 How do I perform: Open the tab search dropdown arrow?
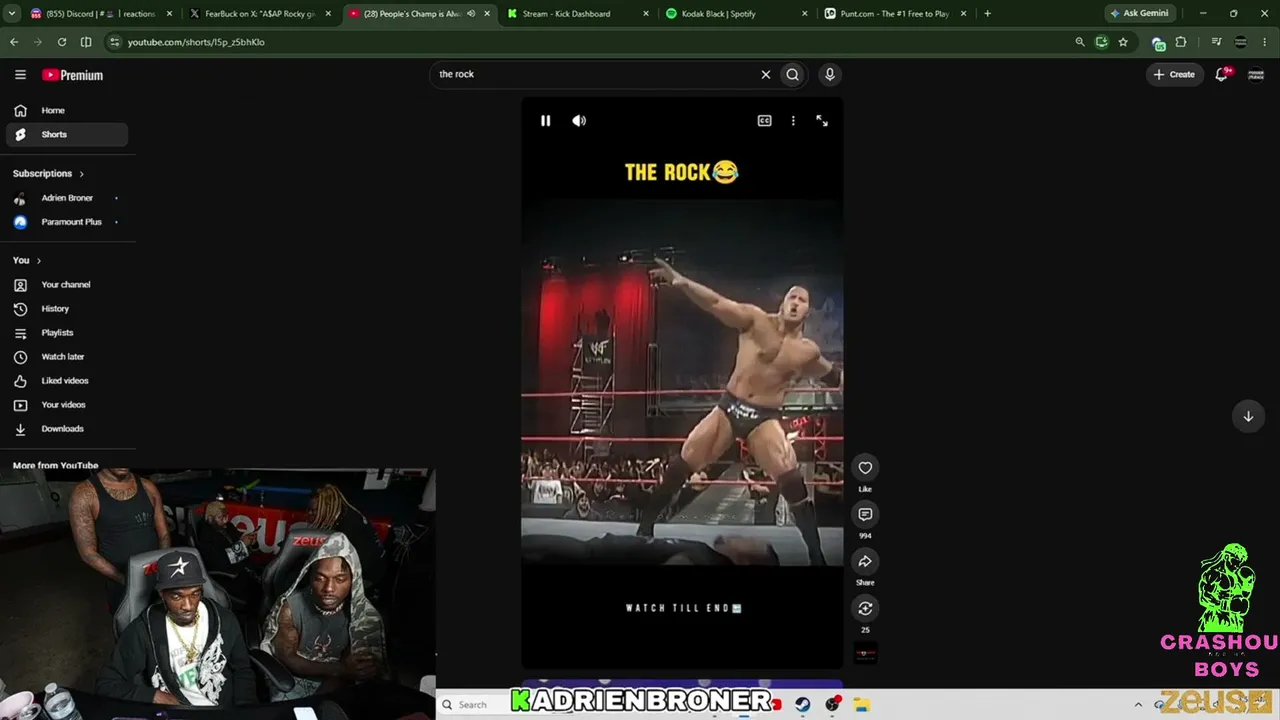coord(12,14)
